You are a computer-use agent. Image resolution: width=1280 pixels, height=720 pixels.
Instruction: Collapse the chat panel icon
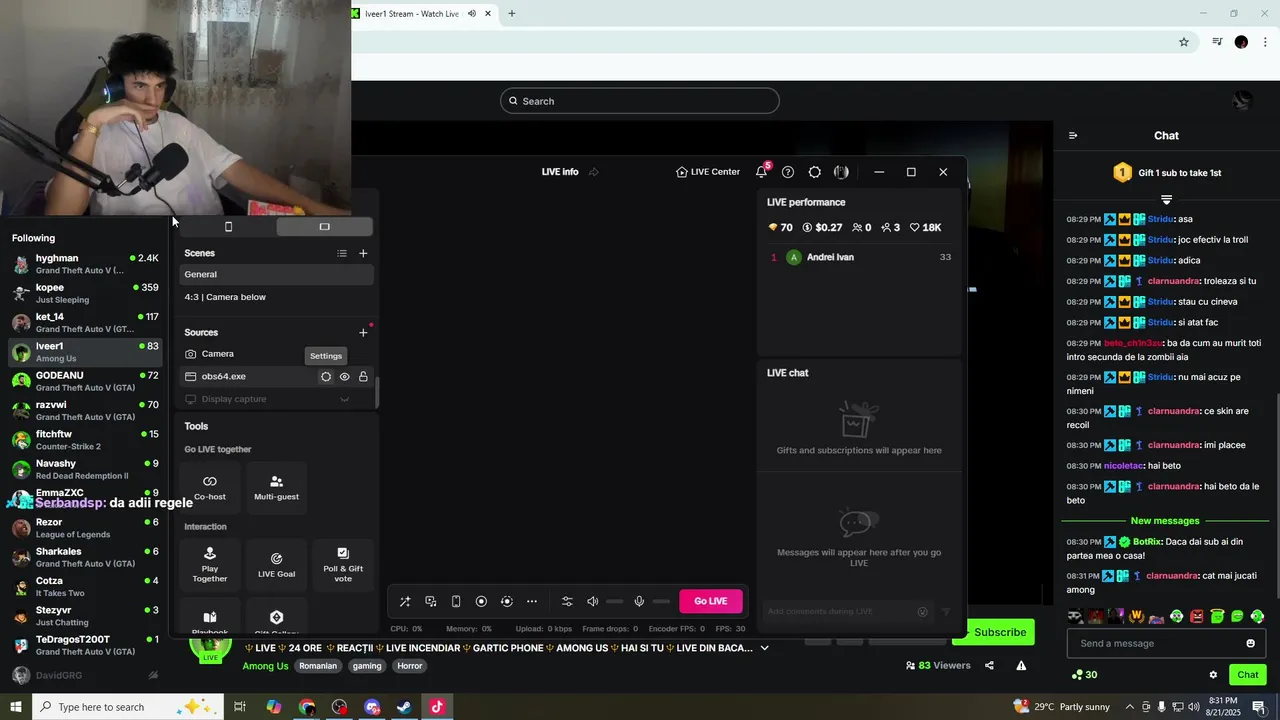coord(1073,136)
